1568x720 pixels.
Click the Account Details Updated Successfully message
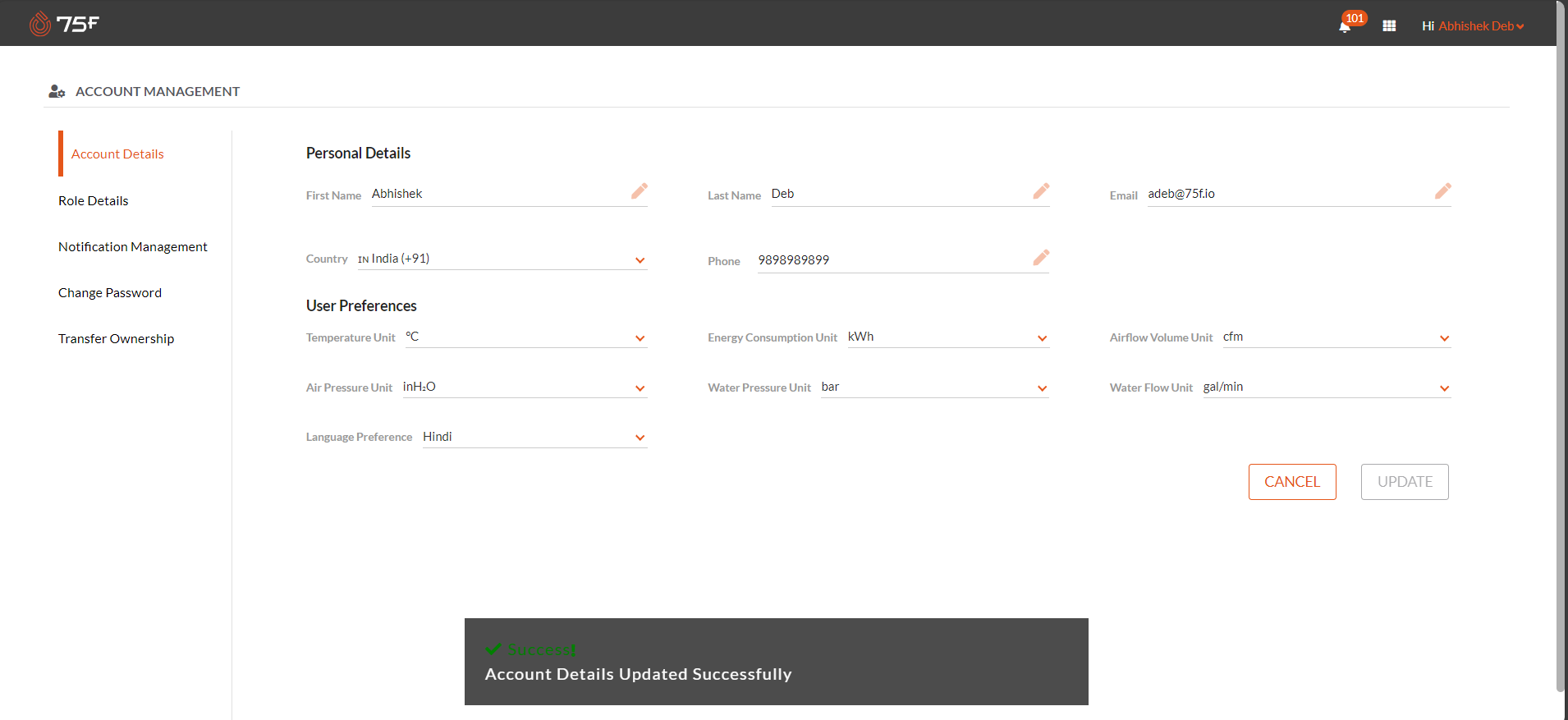tap(638, 674)
